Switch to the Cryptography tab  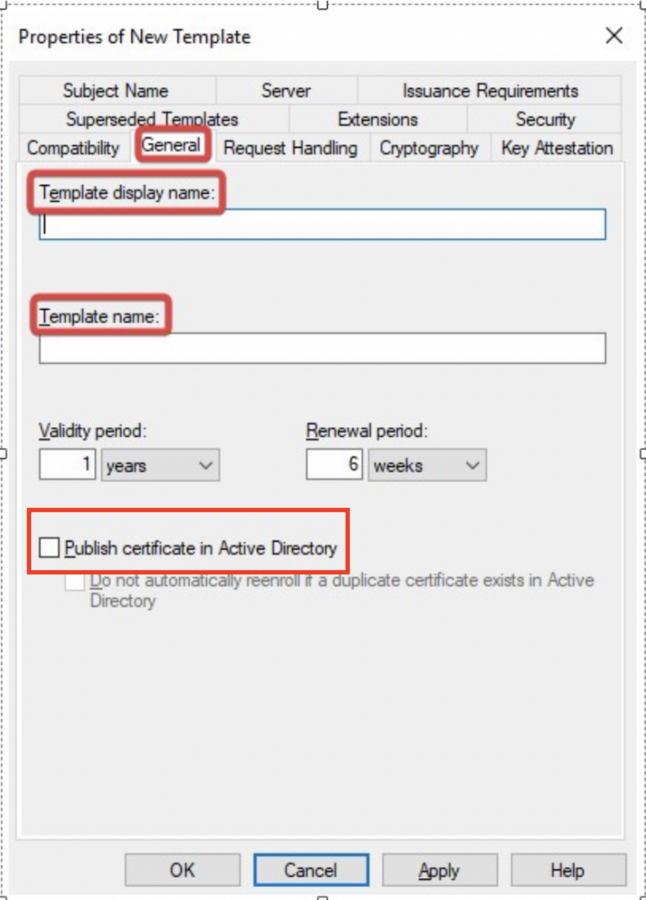(429, 148)
